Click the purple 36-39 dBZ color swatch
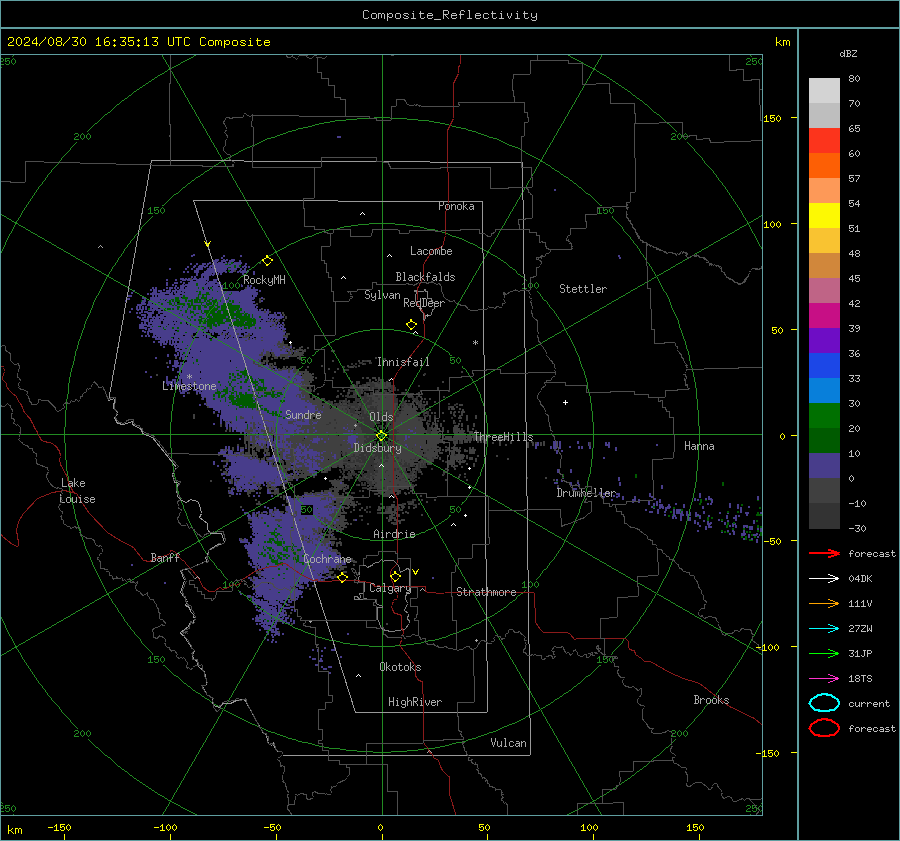900x841 pixels. (824, 341)
